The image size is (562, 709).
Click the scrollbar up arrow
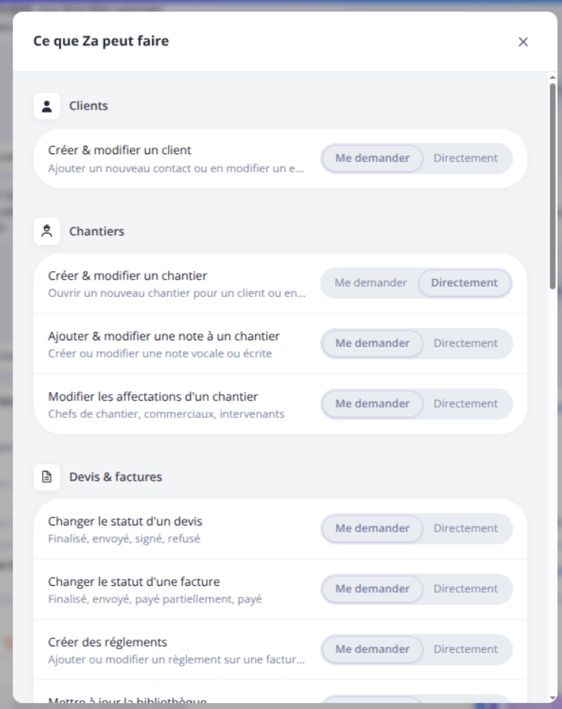(553, 78)
